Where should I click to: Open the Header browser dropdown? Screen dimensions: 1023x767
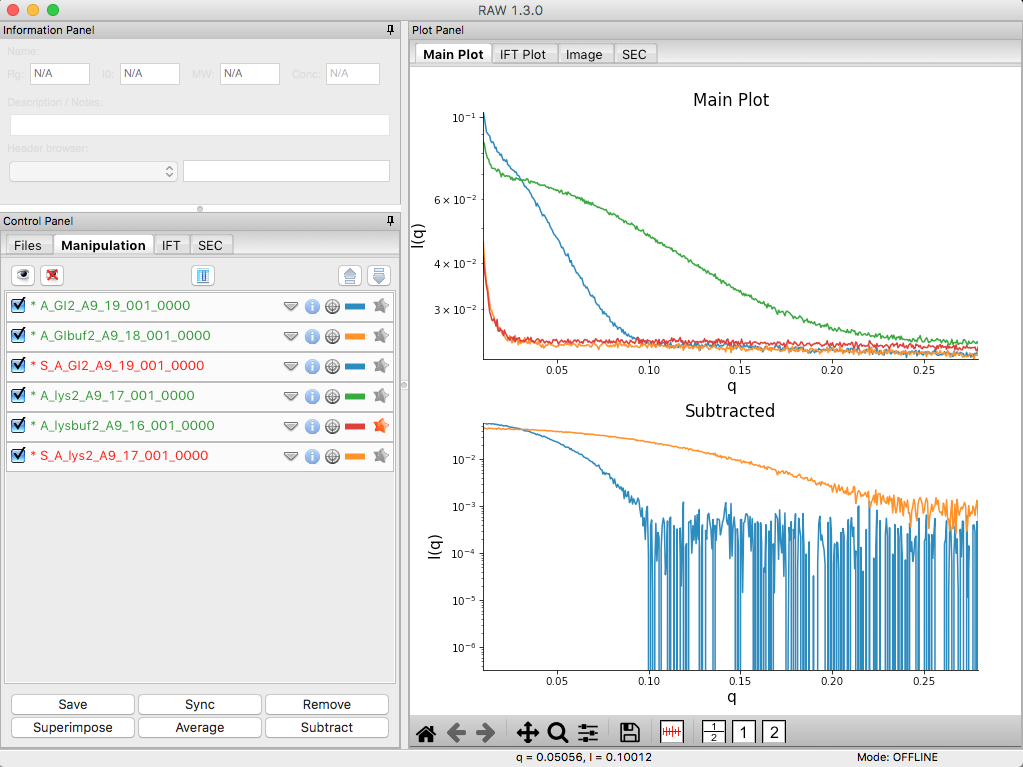[x=93, y=172]
